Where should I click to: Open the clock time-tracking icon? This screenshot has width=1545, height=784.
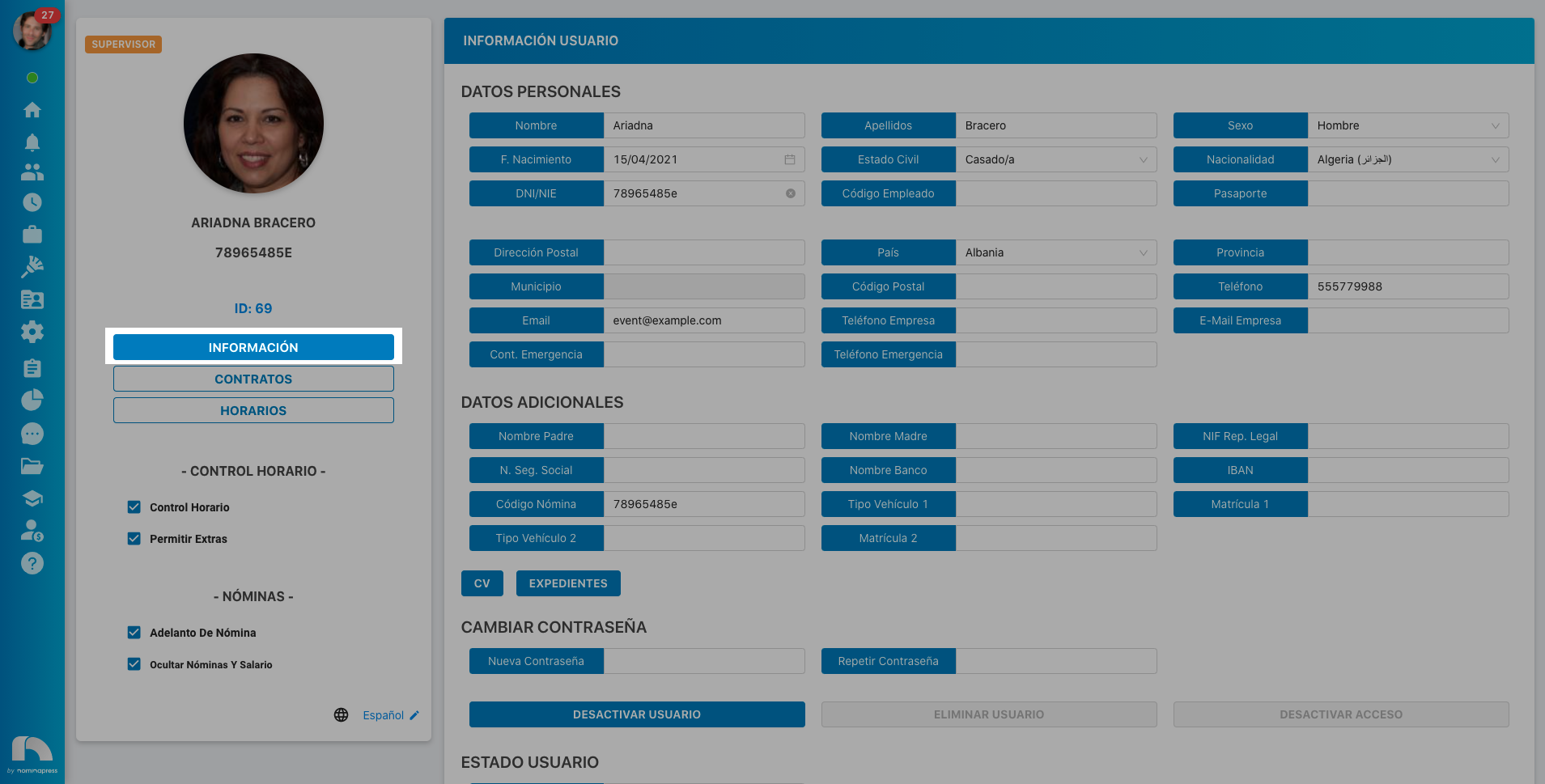(x=32, y=202)
